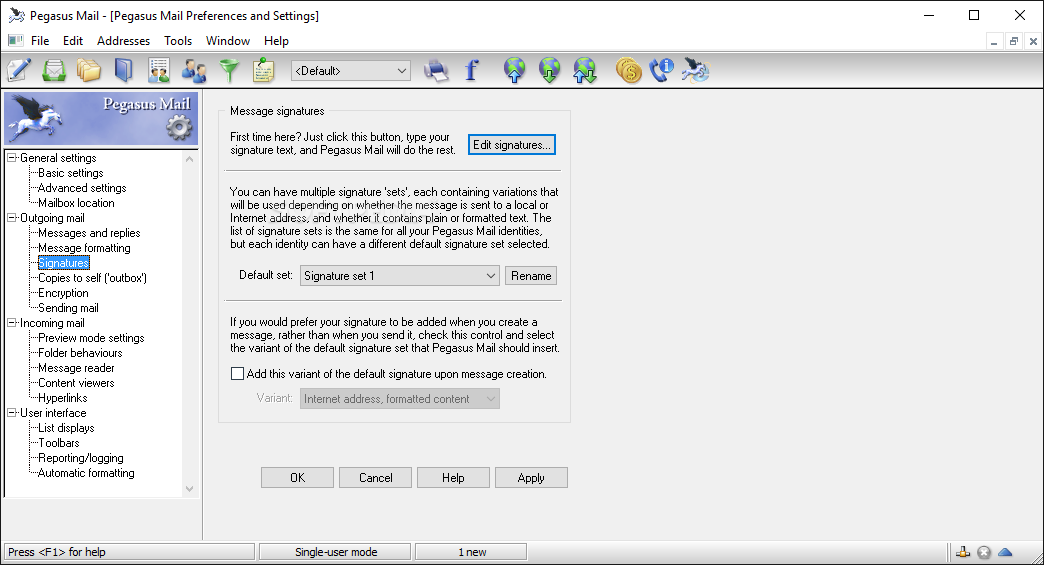This screenshot has width=1044, height=565.
Task: Click the gold coins icon
Action: click(629, 70)
